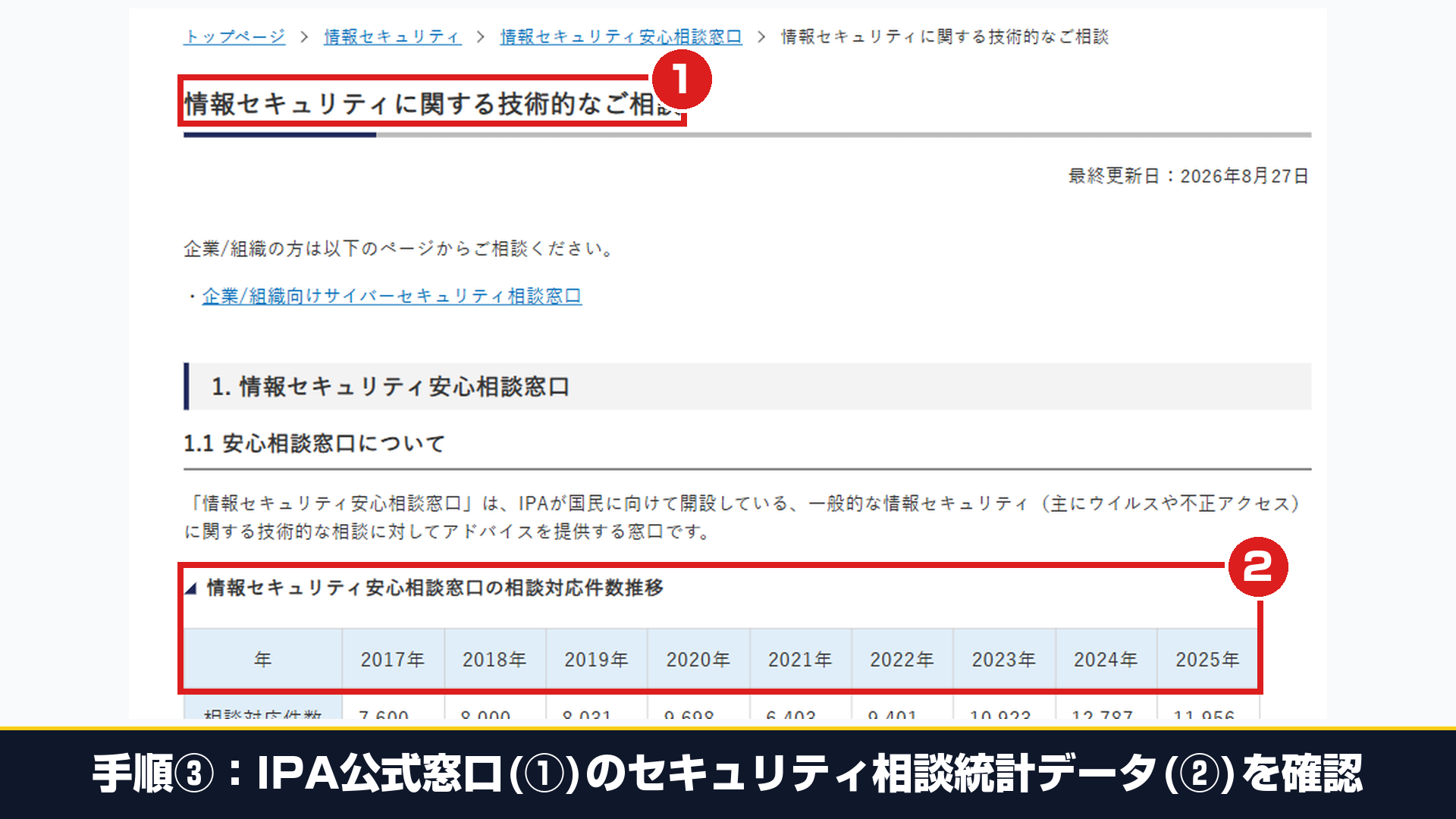Click the 2019年 column header

(596, 659)
